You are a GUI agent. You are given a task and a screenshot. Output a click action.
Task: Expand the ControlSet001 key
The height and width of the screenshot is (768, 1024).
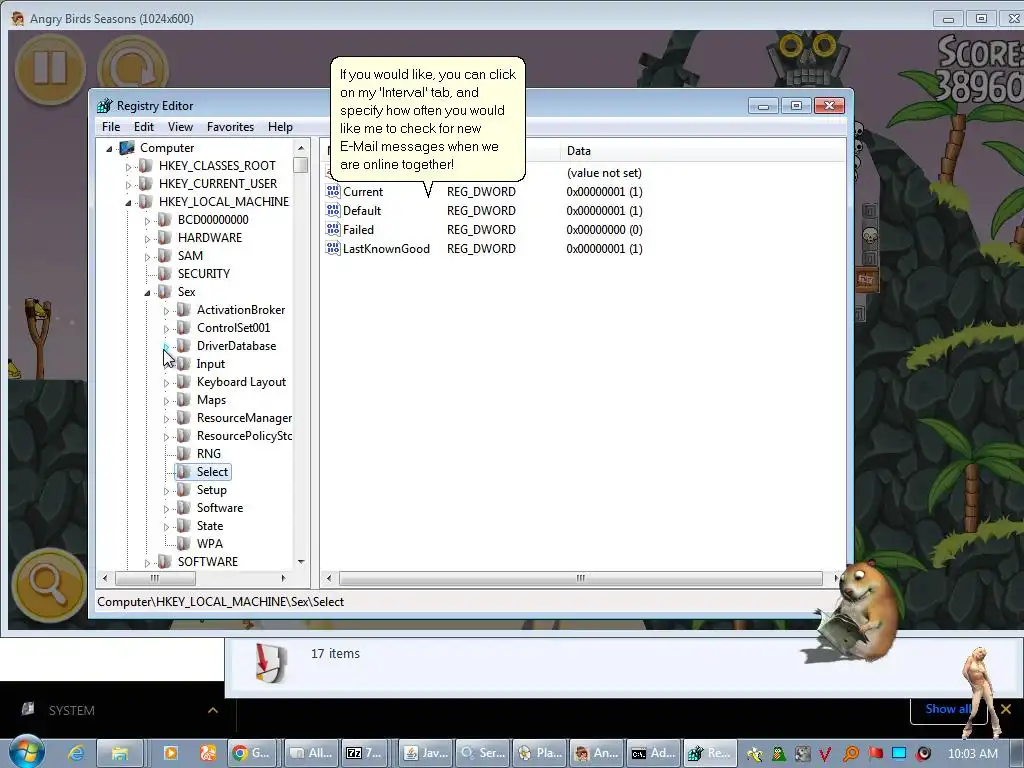coord(167,328)
